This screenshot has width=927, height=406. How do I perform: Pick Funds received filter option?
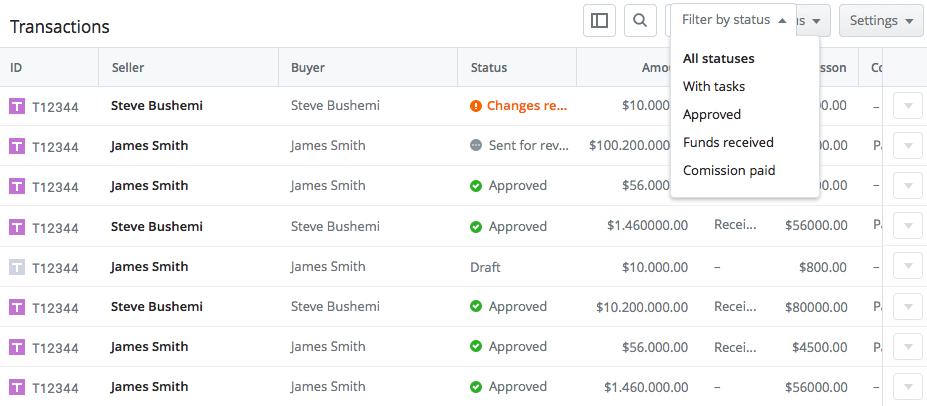coord(728,143)
